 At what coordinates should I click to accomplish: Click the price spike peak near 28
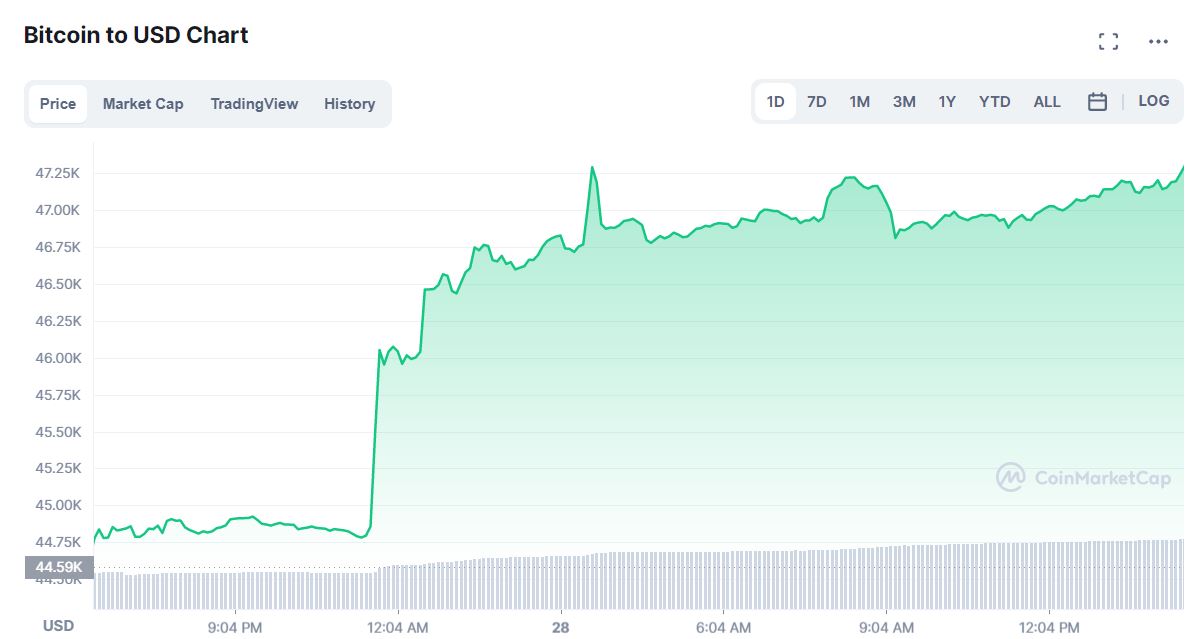(592, 168)
